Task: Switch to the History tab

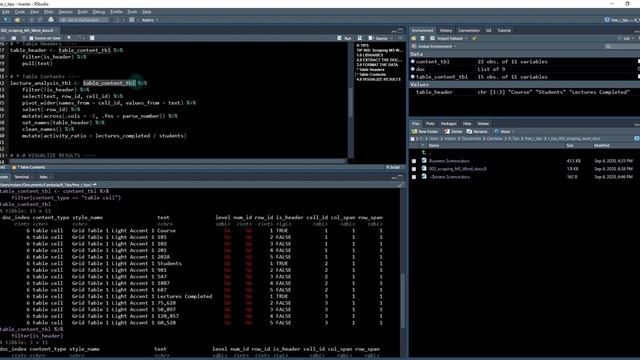Action: 446,31
